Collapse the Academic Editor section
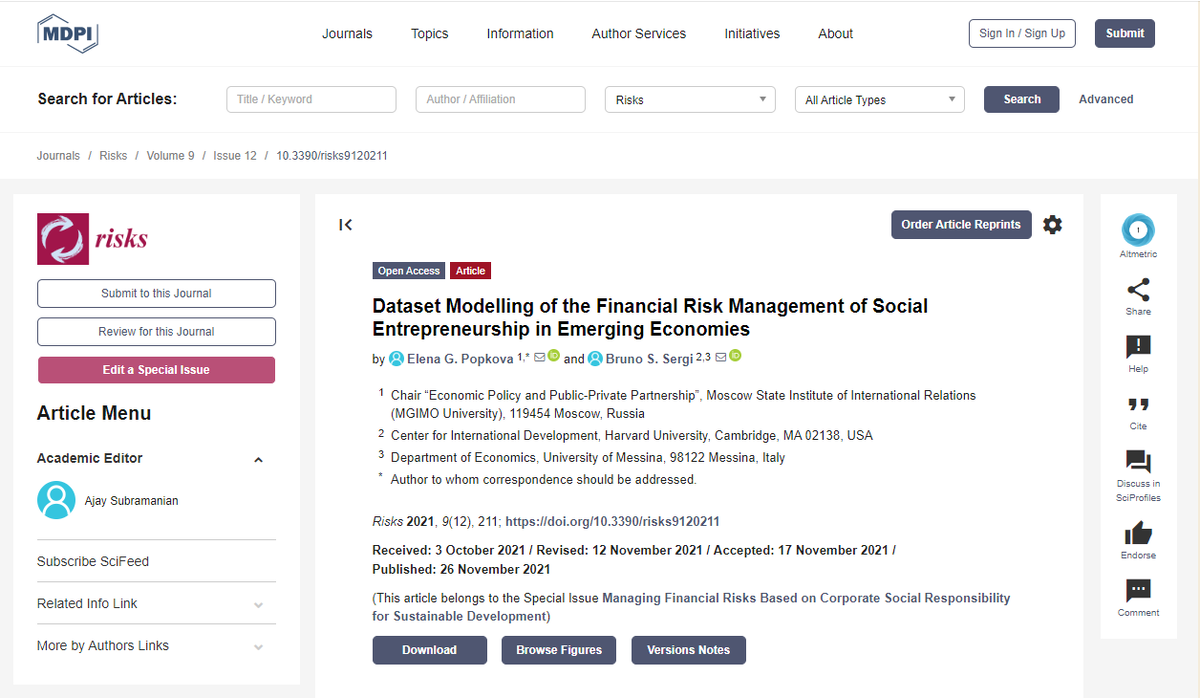This screenshot has height=698, width=1200. pos(259,458)
